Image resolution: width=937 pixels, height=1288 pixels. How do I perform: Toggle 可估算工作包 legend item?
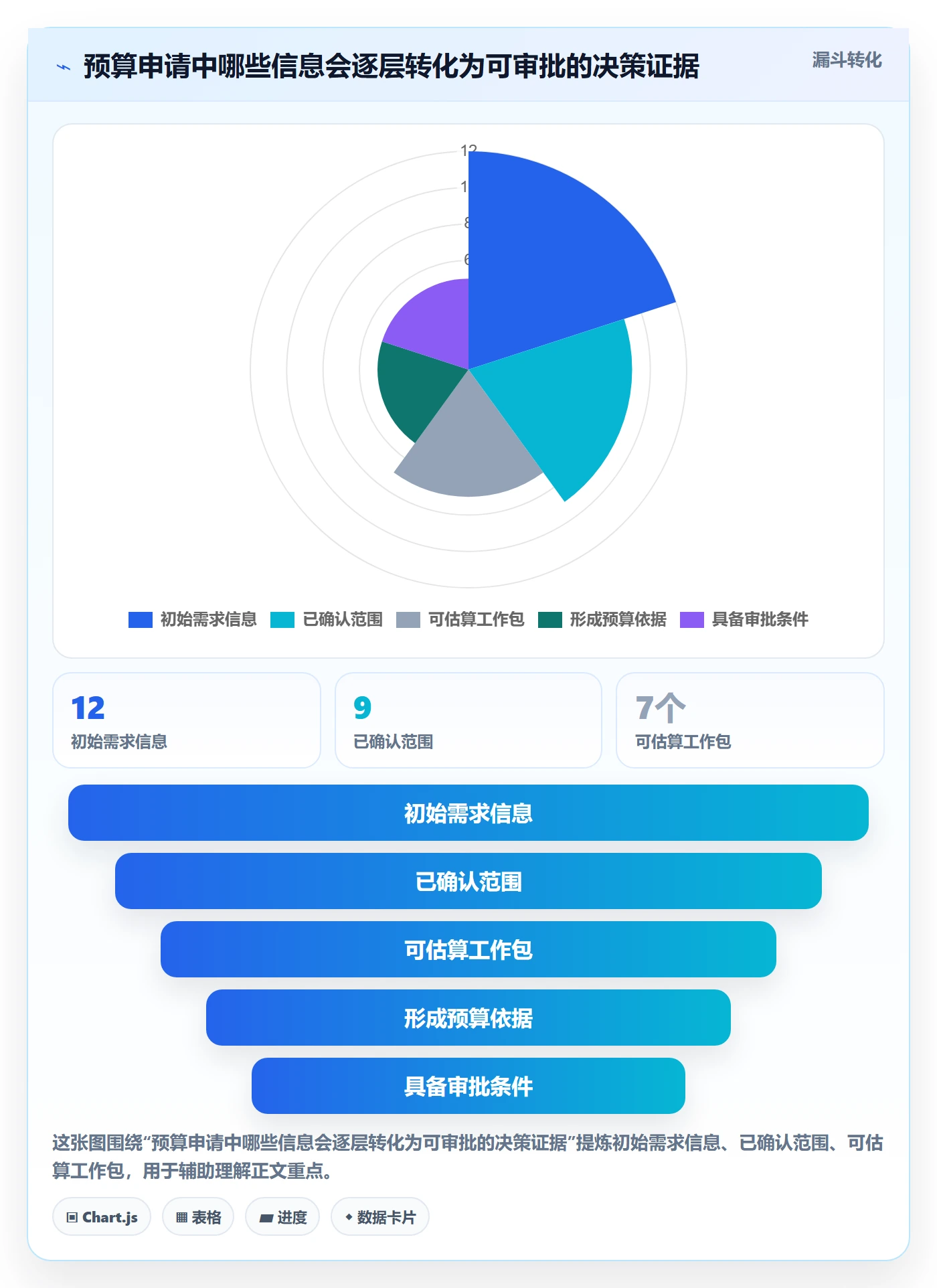pos(460,620)
